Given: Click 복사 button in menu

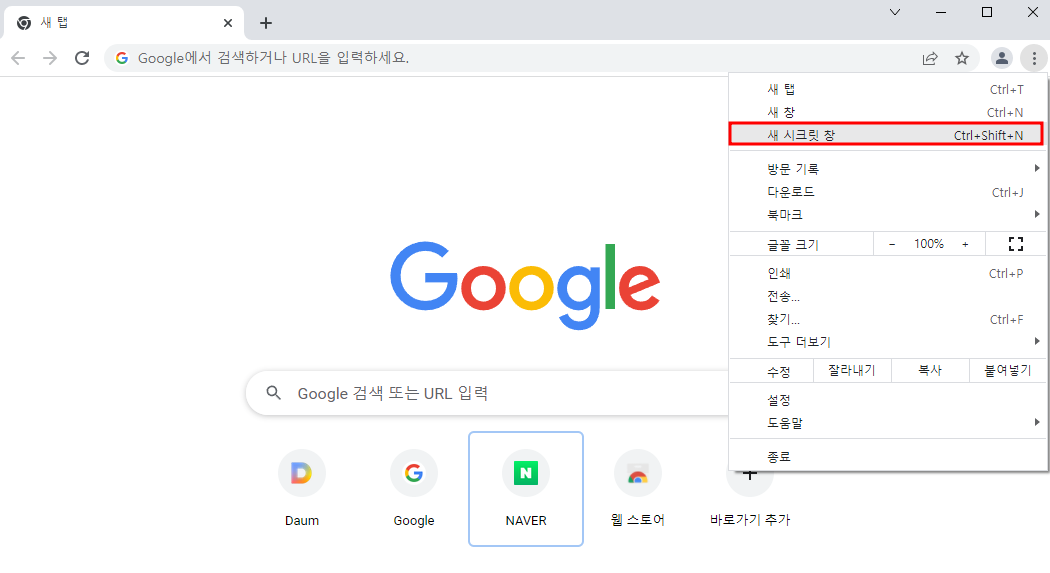Looking at the screenshot, I should tap(930, 370).
